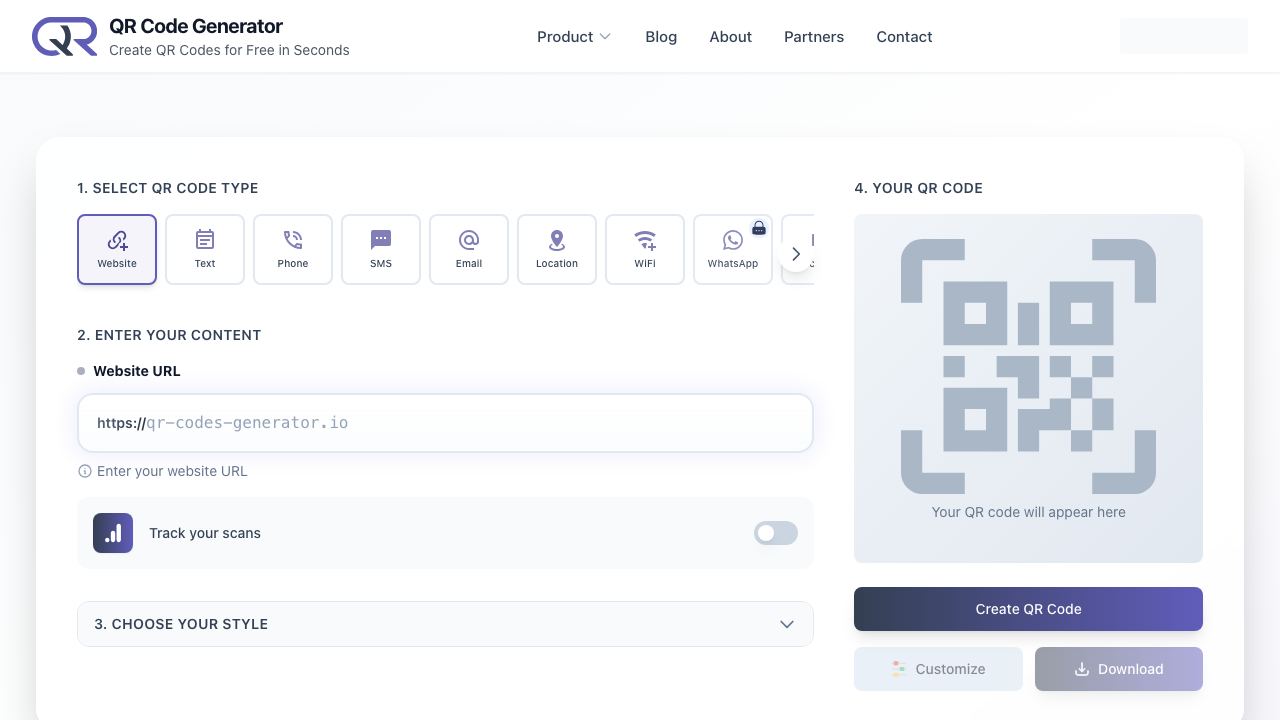The width and height of the screenshot is (1280, 720).
Task: Click the lock badge on WhatsApp
Action: point(759,228)
